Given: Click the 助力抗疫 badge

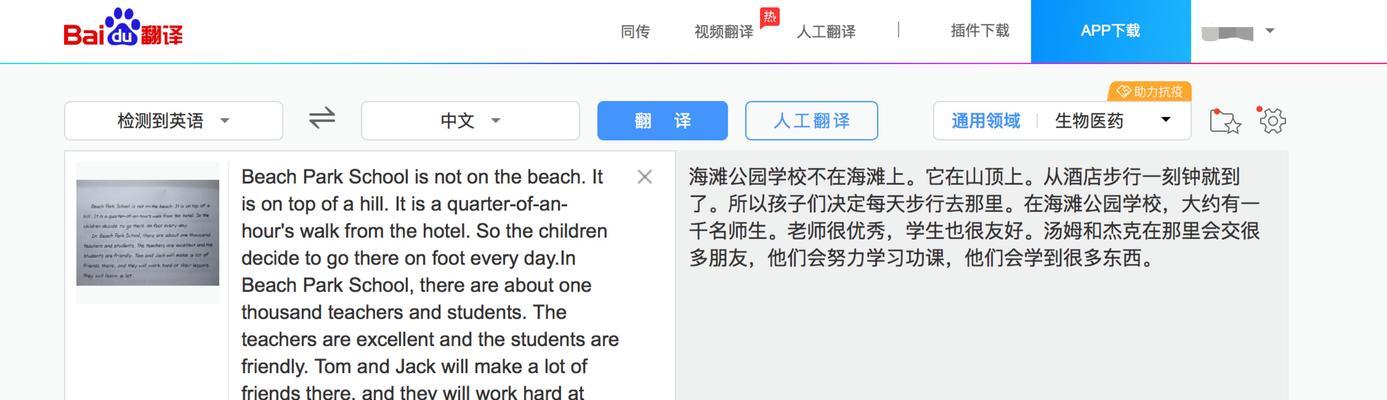Looking at the screenshot, I should click(x=1150, y=91).
